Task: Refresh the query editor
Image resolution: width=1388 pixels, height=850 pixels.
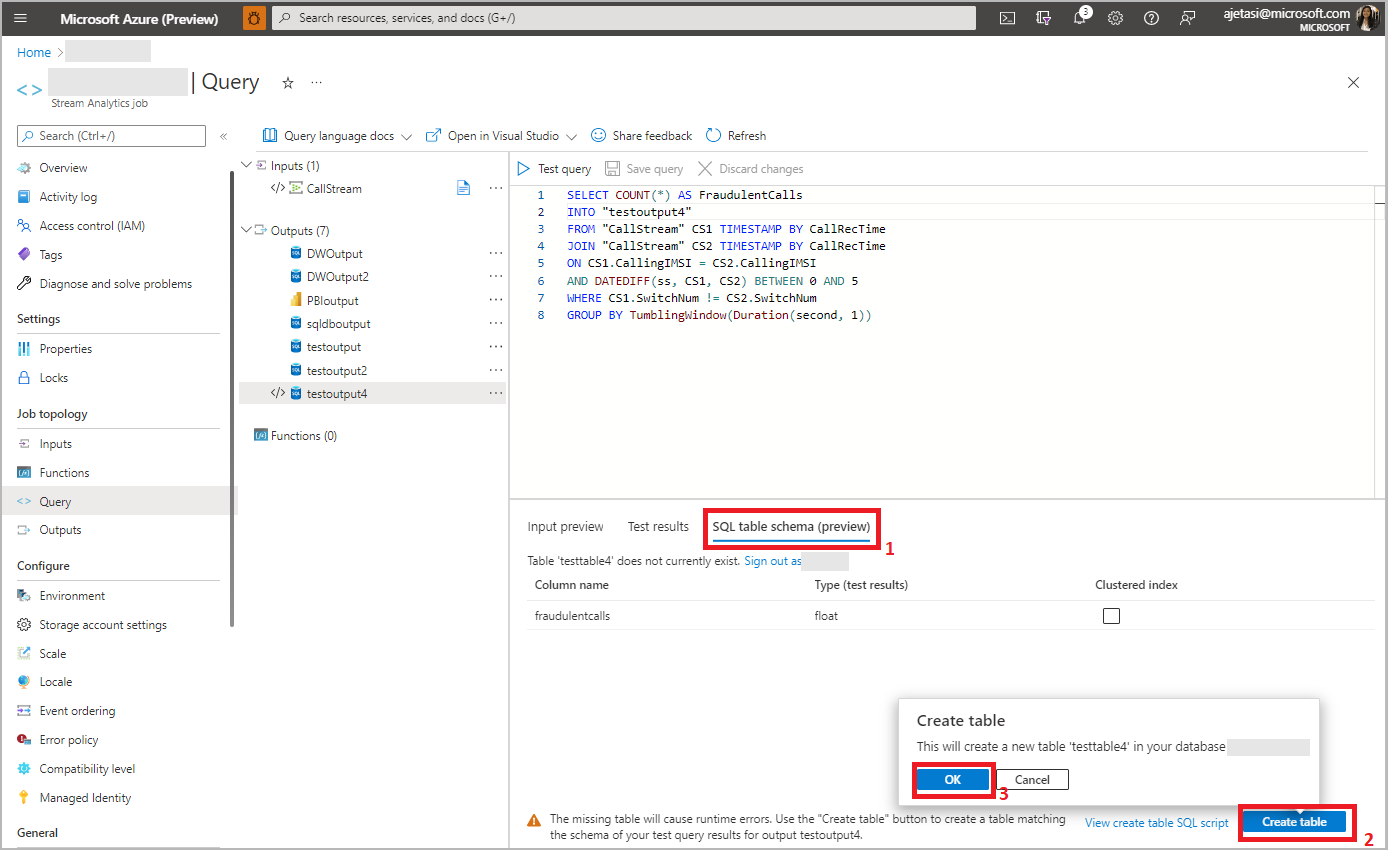Action: click(736, 135)
